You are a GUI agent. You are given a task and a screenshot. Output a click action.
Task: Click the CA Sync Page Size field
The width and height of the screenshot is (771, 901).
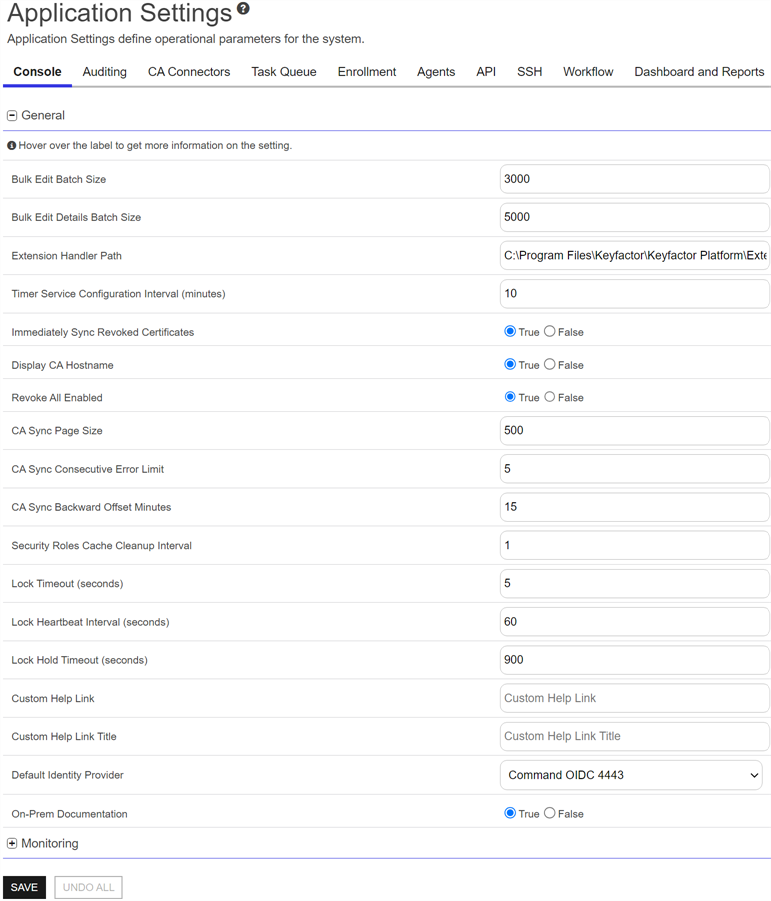pos(635,430)
